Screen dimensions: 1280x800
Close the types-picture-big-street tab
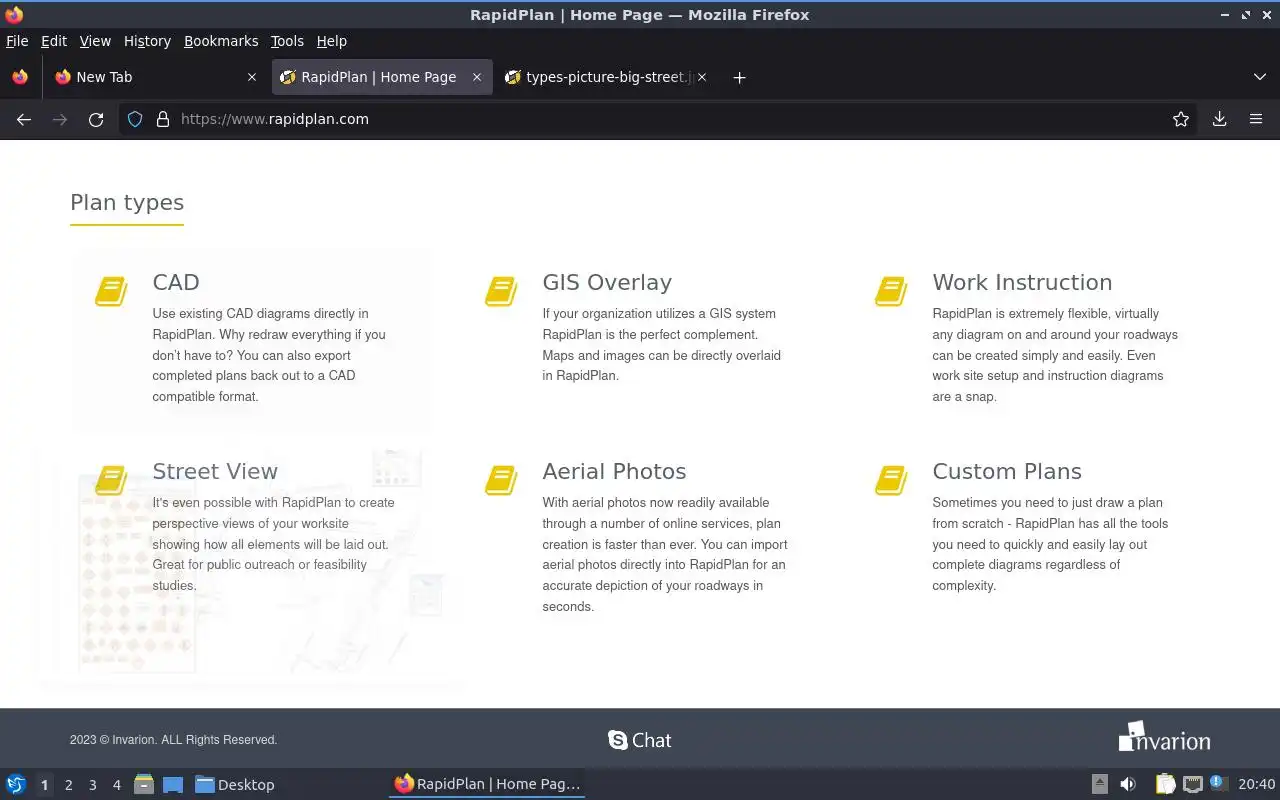tap(702, 77)
